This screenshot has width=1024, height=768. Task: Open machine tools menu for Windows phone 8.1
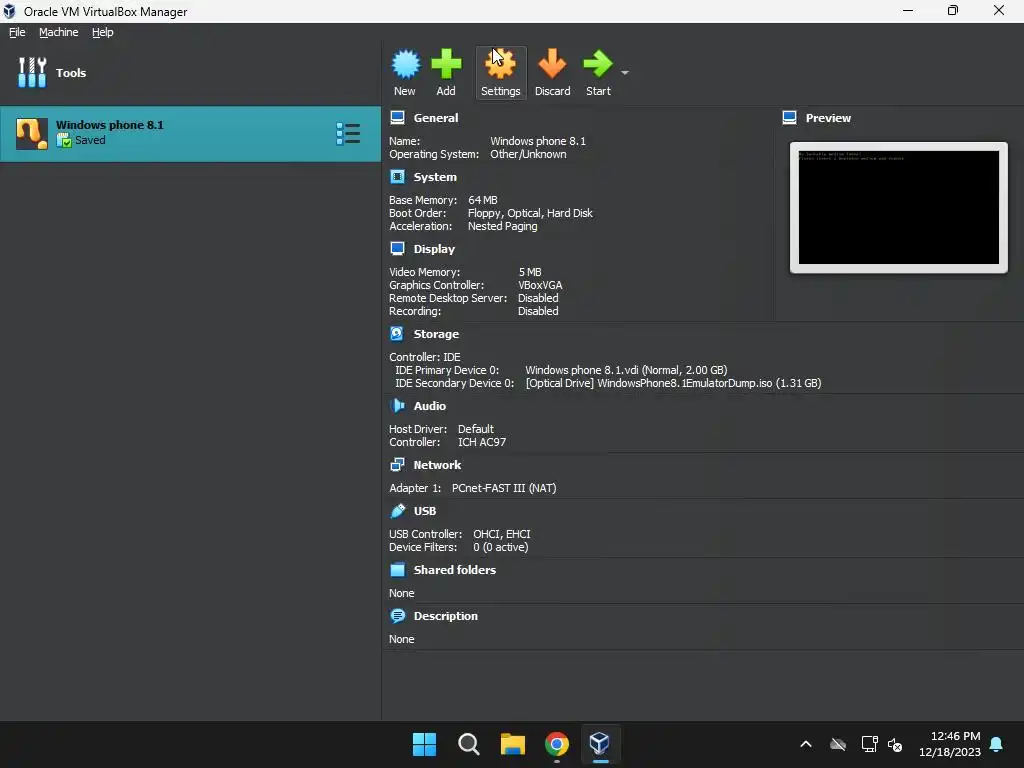pos(348,133)
